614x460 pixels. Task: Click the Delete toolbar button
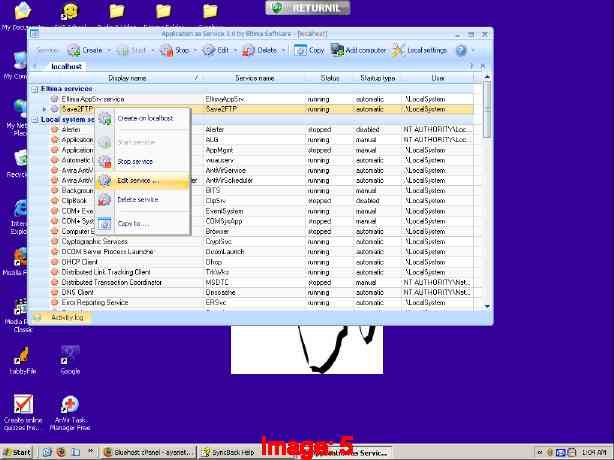260,50
